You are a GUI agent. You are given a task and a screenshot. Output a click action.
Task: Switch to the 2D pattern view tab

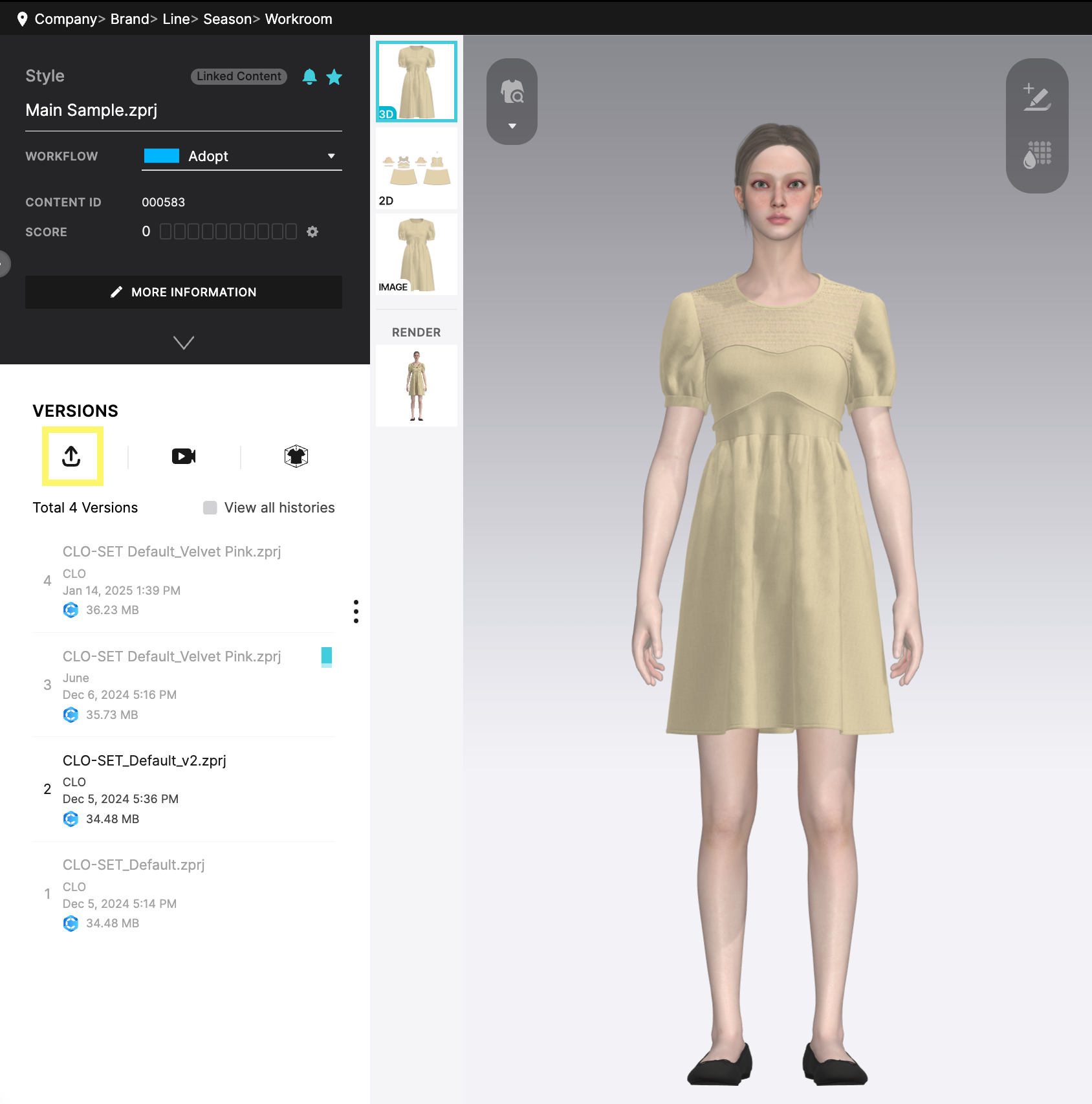click(416, 168)
